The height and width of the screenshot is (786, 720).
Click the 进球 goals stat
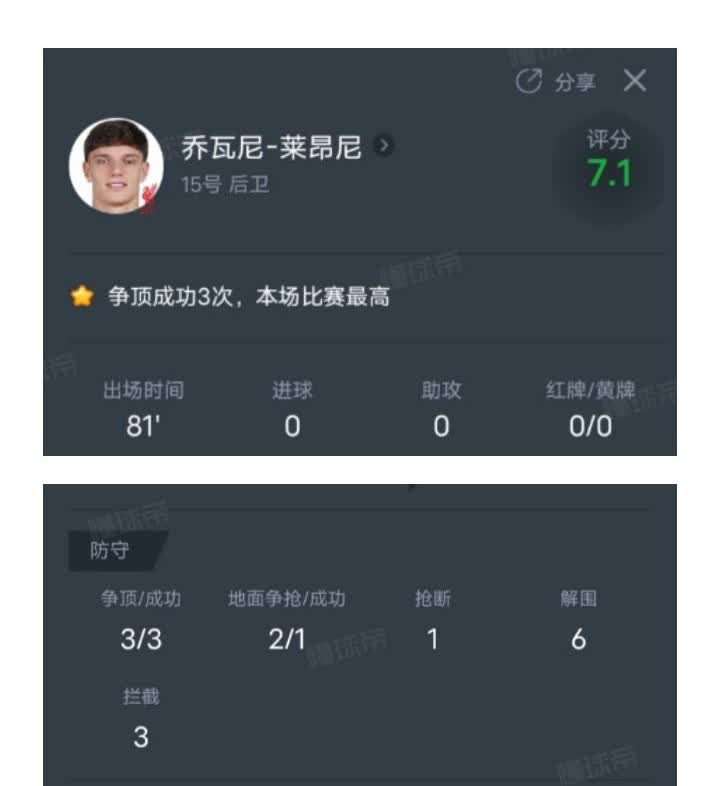coord(292,410)
